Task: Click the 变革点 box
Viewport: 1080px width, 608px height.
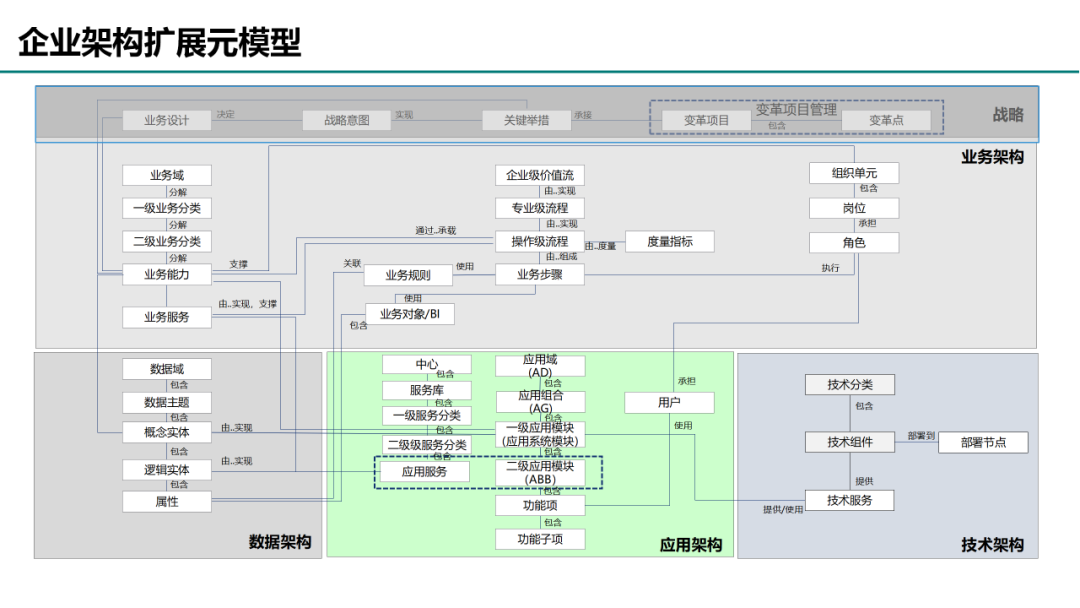Action: pyautogui.click(x=886, y=120)
